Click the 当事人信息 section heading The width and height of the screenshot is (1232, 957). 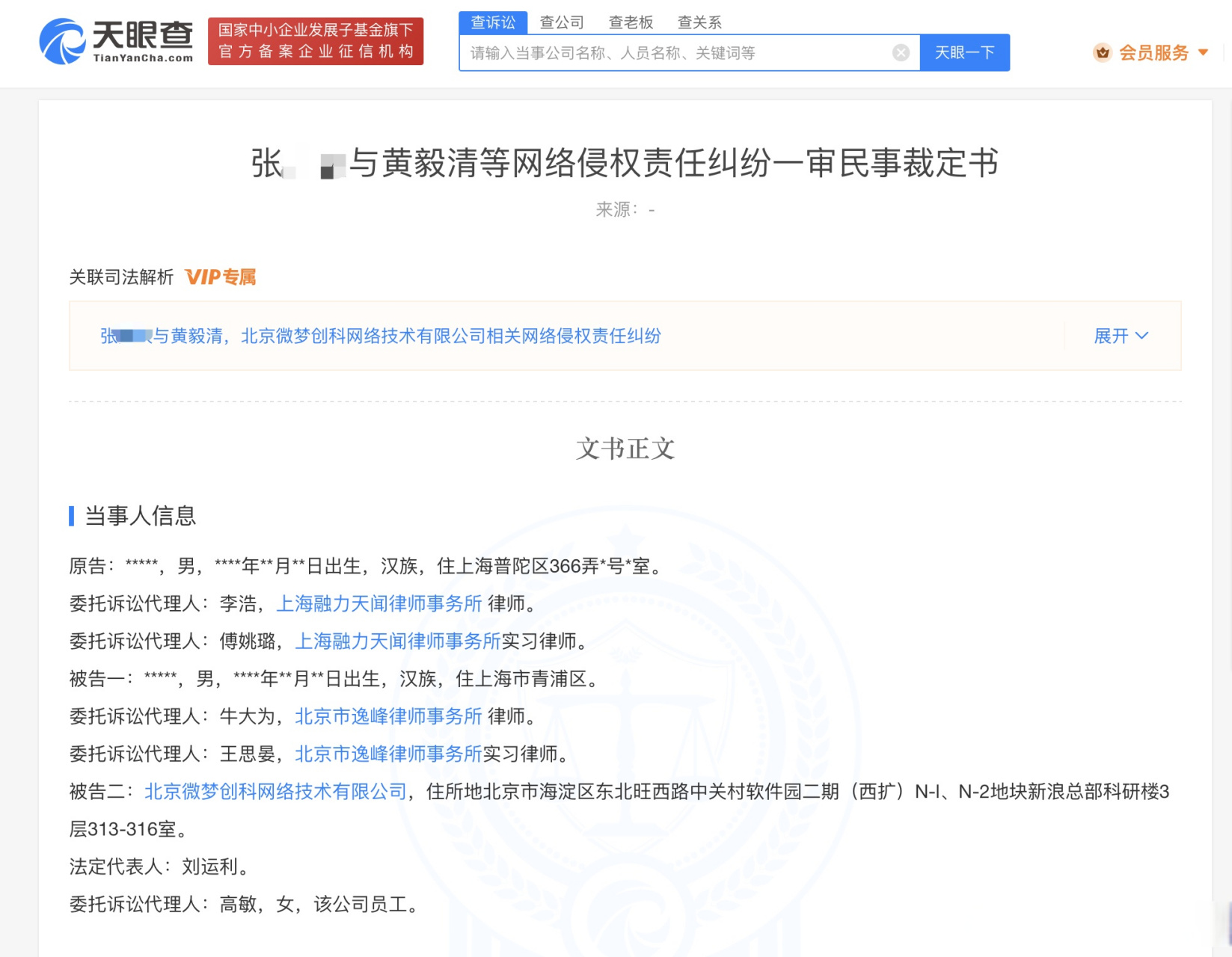click(x=141, y=516)
